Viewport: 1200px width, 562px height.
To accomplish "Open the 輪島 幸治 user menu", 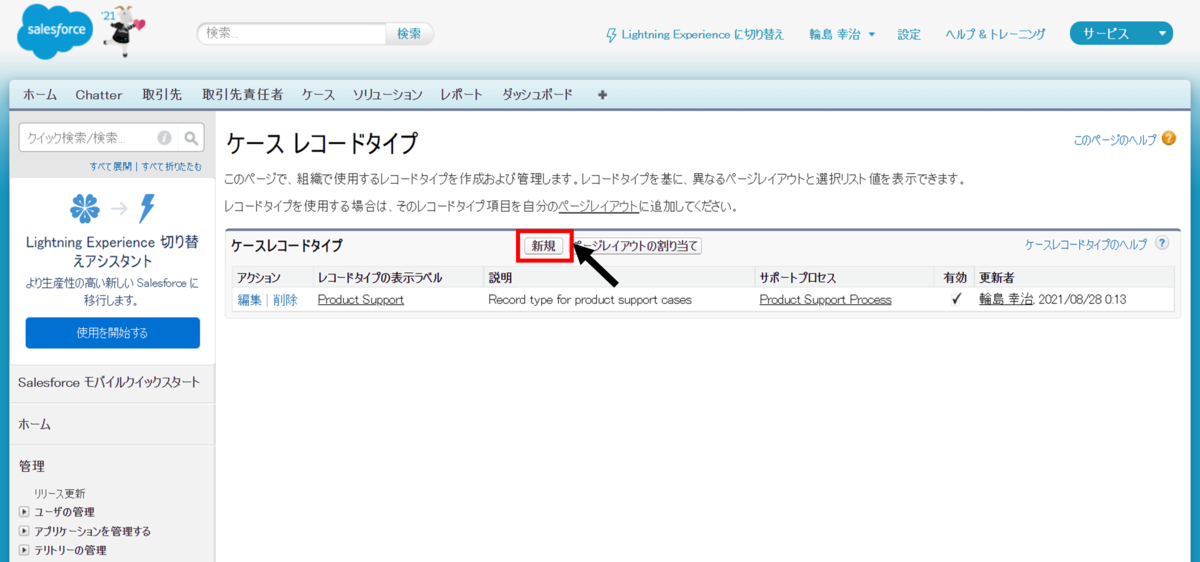I will [842, 34].
